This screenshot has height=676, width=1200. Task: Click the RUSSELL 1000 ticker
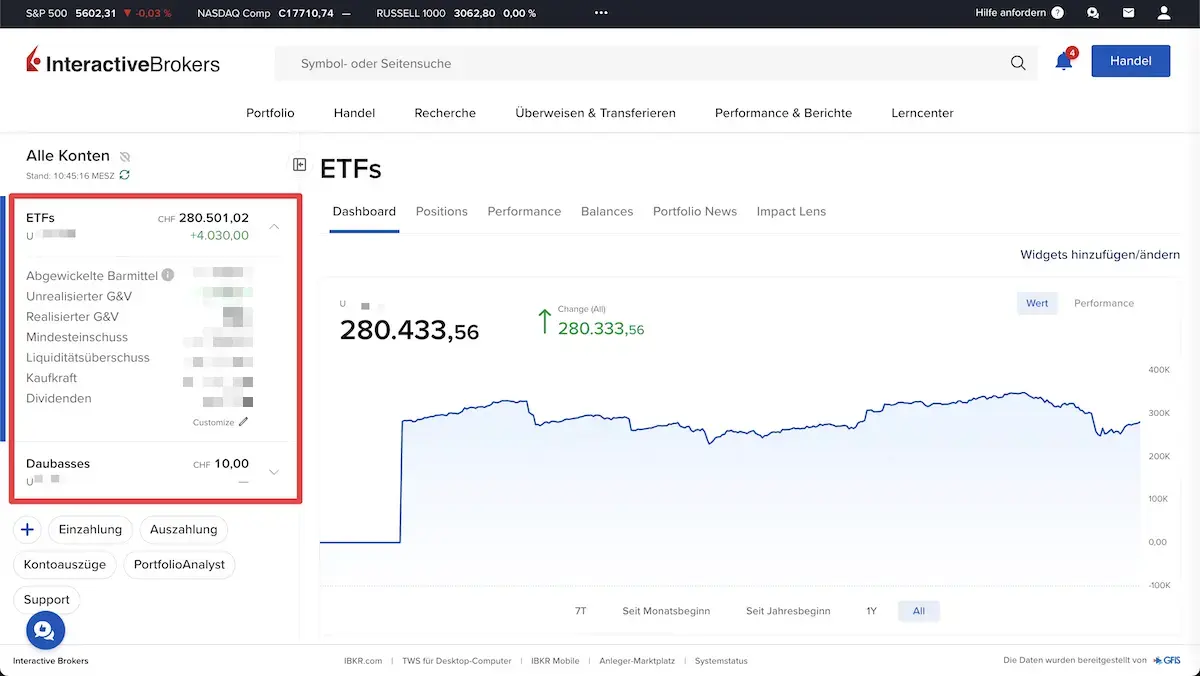(x=456, y=13)
